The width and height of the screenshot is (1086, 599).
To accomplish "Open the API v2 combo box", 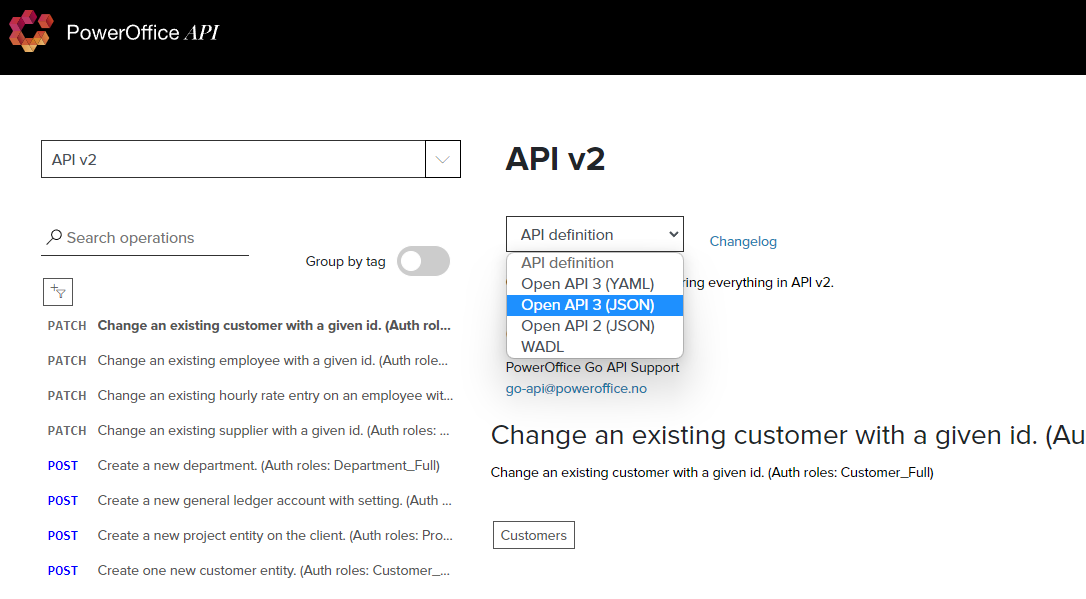I will click(233, 159).
